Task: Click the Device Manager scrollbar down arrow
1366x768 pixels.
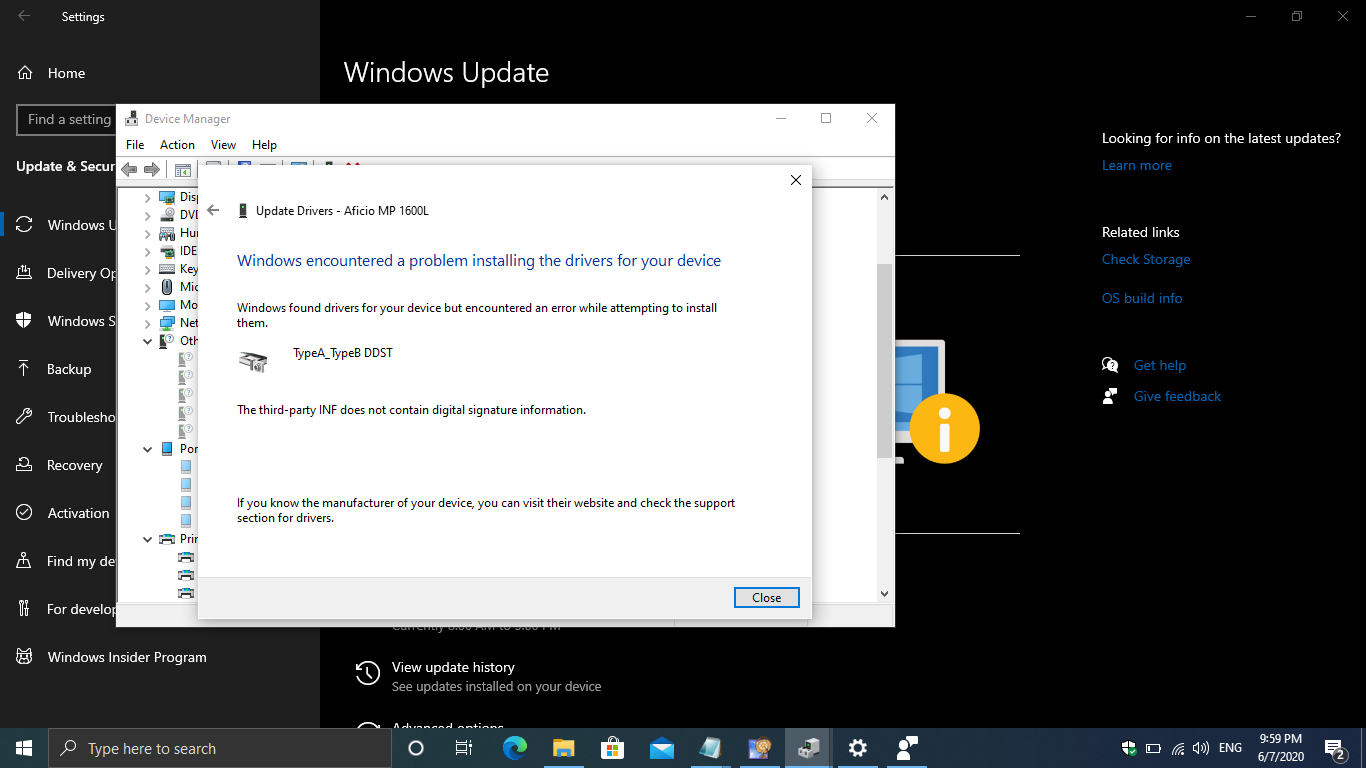Action: [x=884, y=593]
